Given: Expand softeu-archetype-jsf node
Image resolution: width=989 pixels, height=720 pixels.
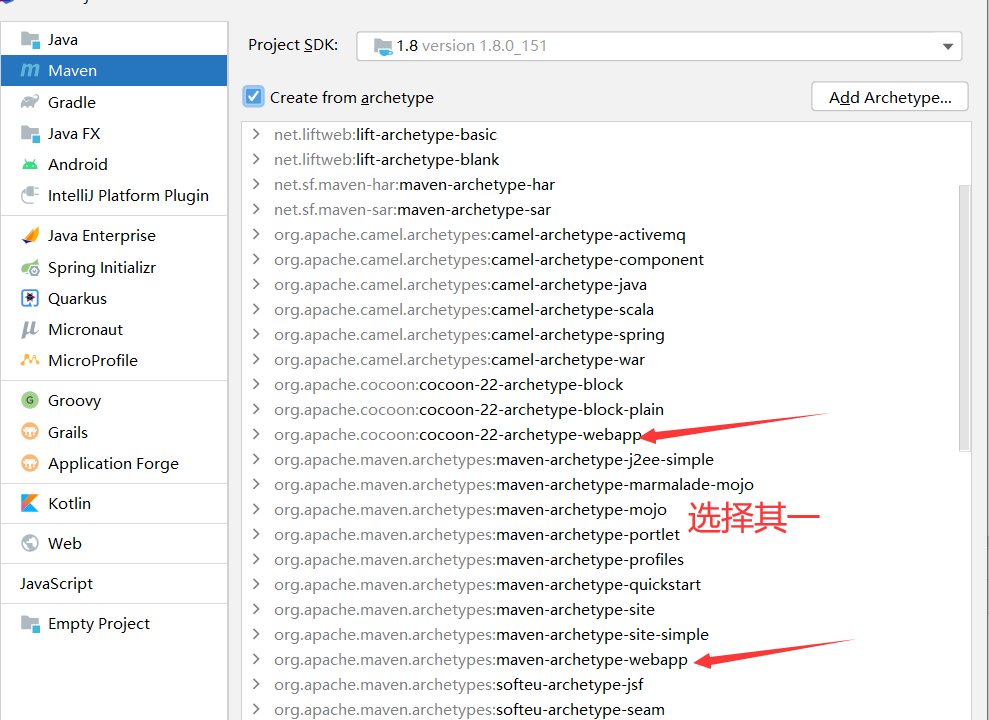Looking at the screenshot, I should tap(256, 684).
